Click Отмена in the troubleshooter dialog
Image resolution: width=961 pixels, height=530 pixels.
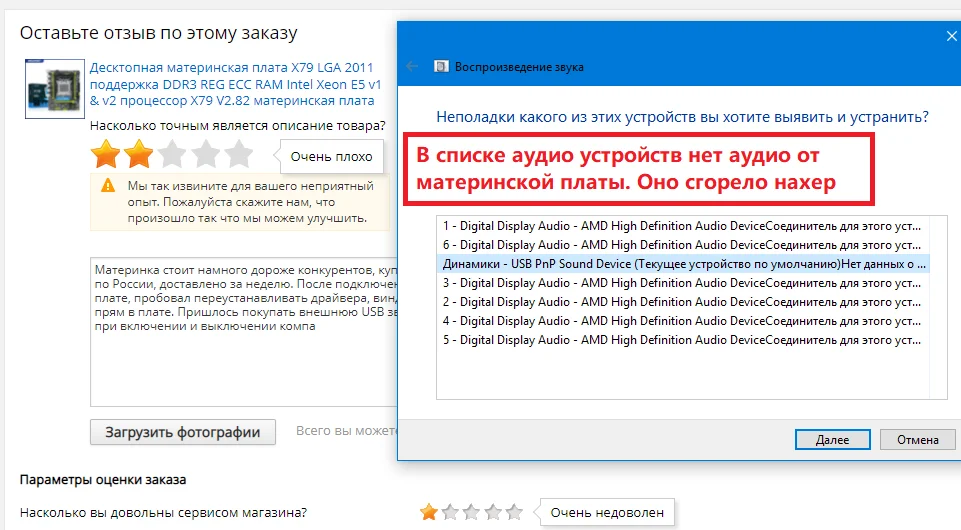[917, 440]
